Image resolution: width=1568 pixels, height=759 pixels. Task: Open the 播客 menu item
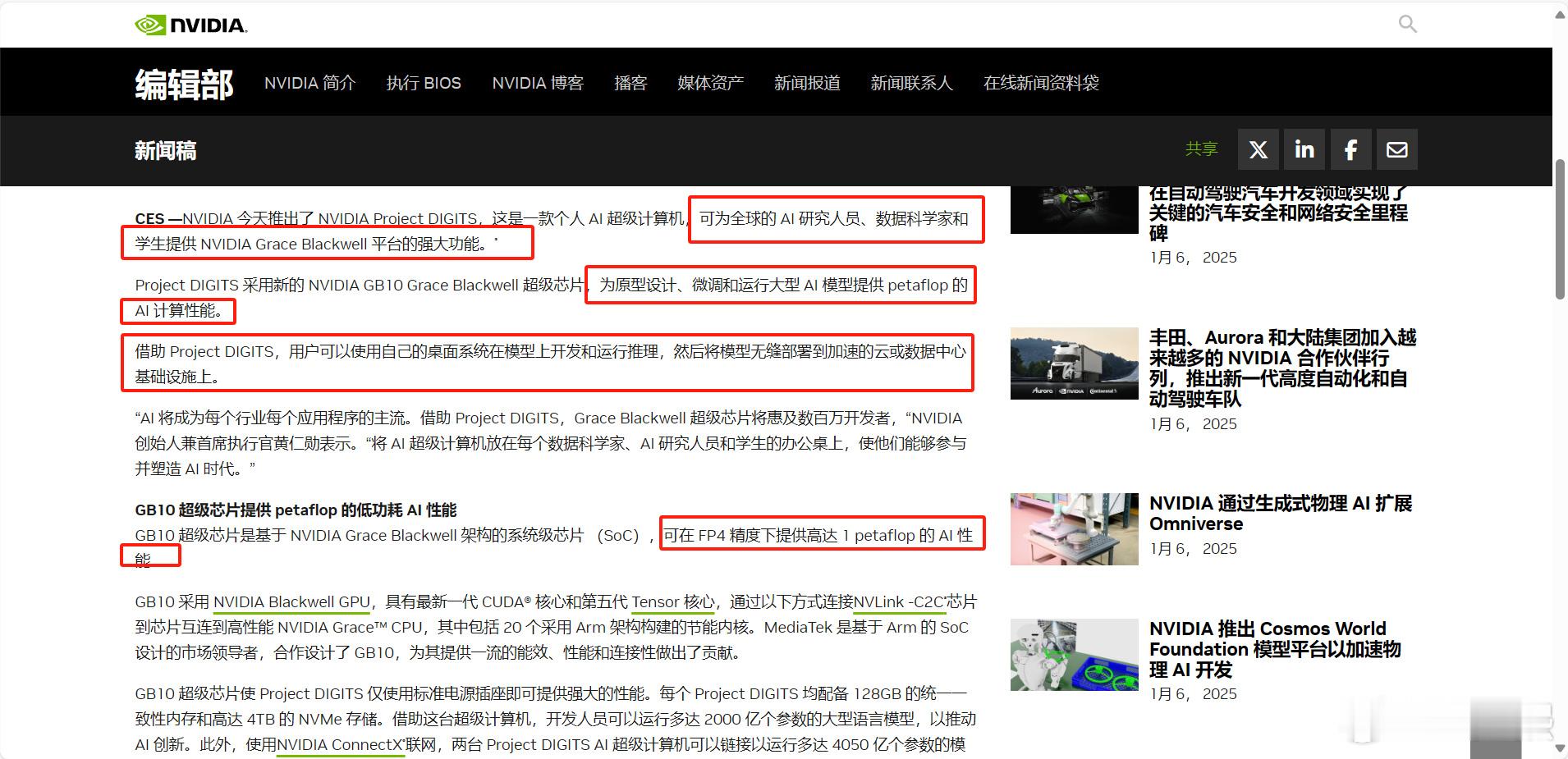630,83
